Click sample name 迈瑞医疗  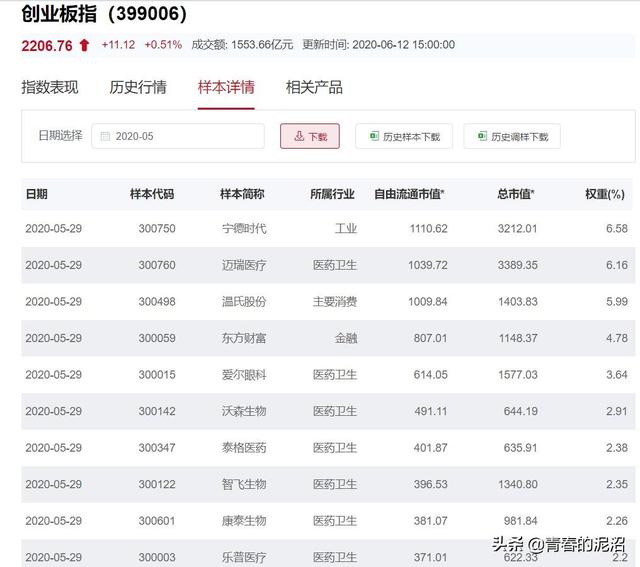[244, 265]
